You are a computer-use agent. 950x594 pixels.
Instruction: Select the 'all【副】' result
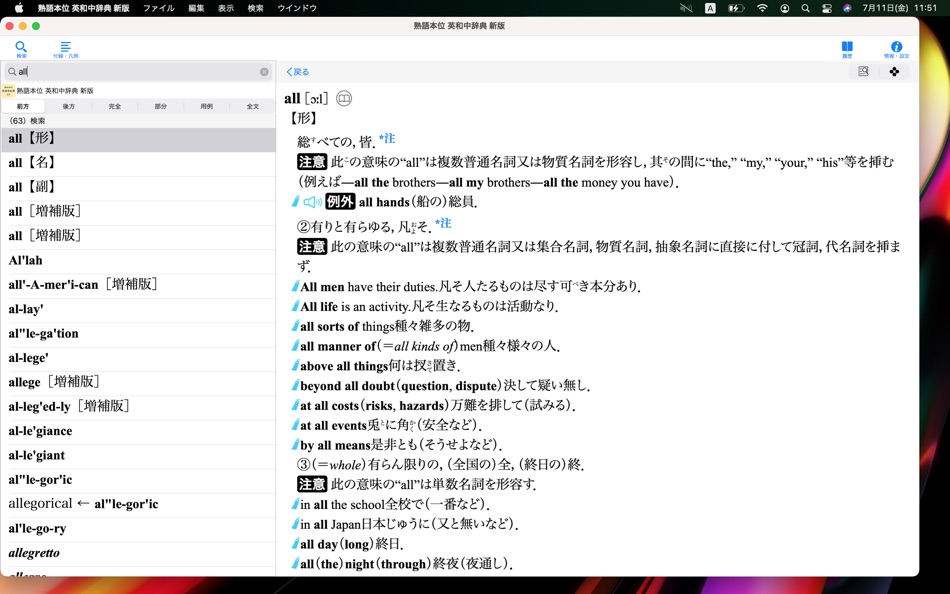pos(138,187)
